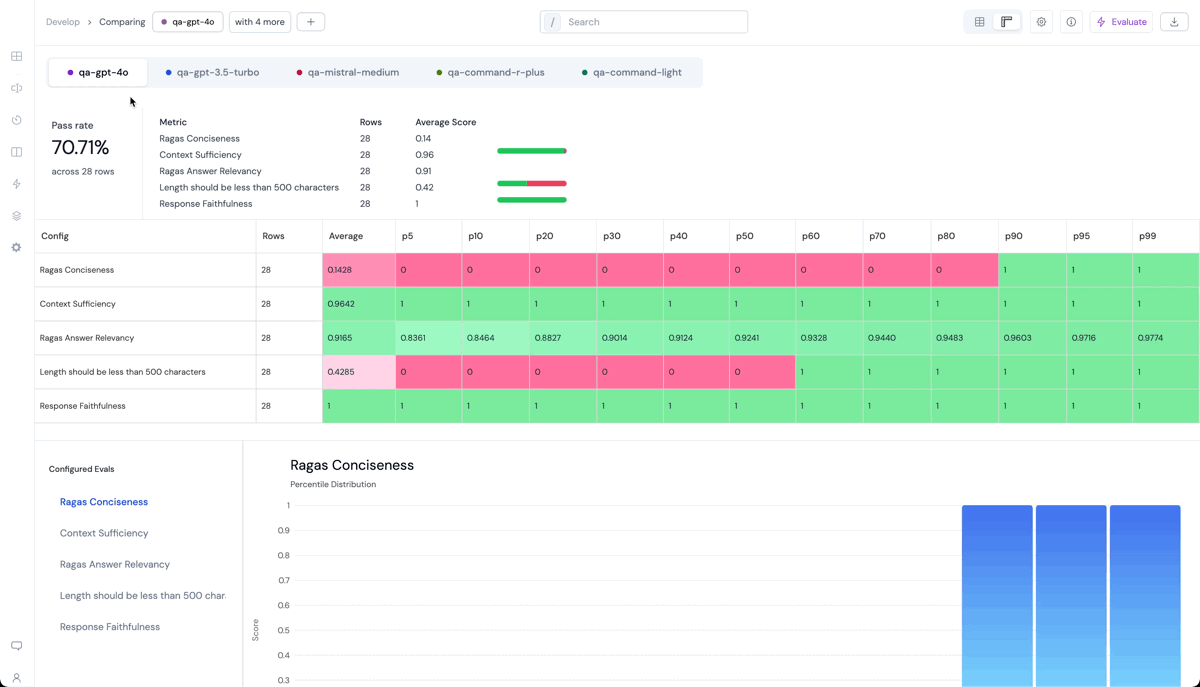Open settings gear next to view toggles
Image resolution: width=1200 pixels, height=687 pixels.
point(1041,22)
